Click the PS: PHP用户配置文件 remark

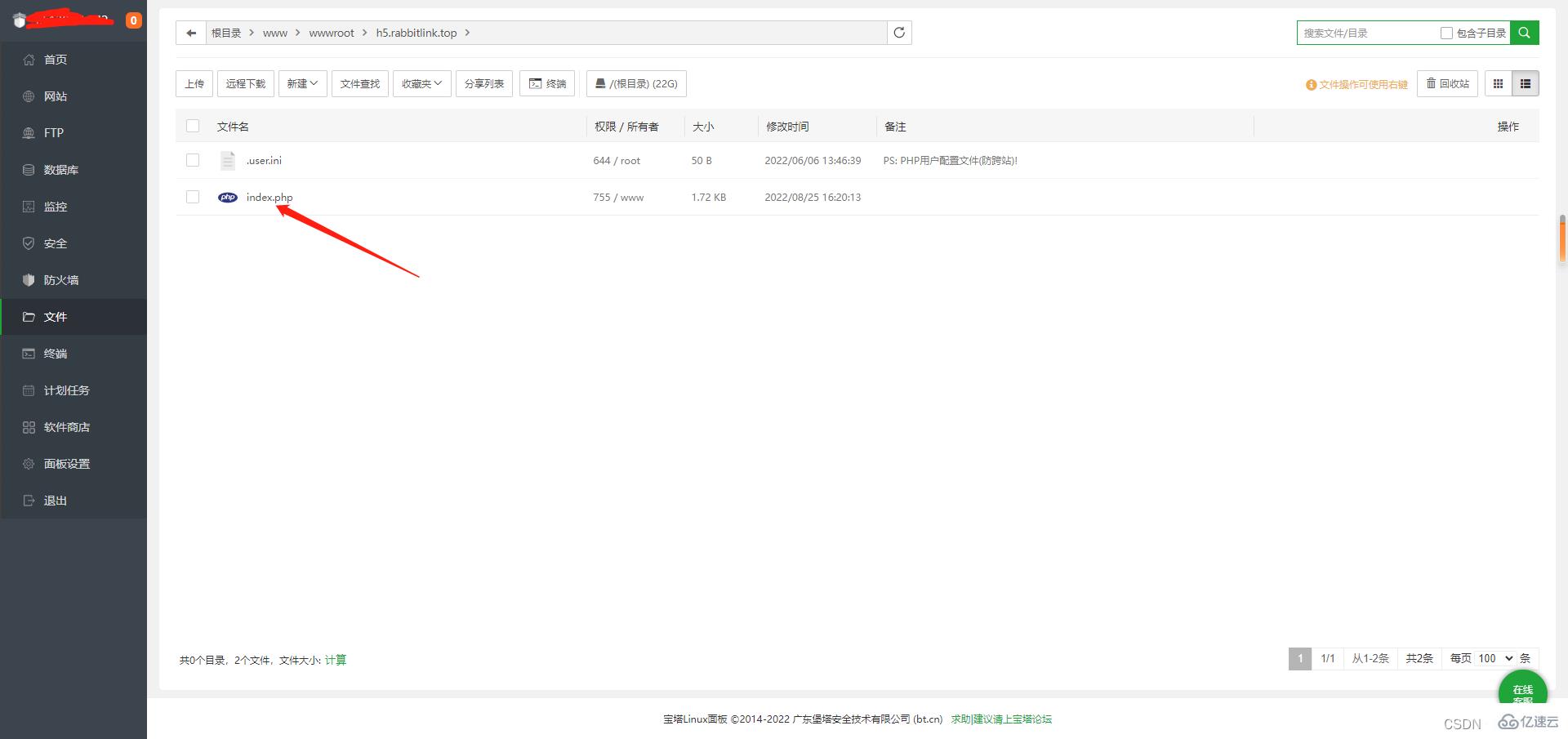tap(950, 160)
